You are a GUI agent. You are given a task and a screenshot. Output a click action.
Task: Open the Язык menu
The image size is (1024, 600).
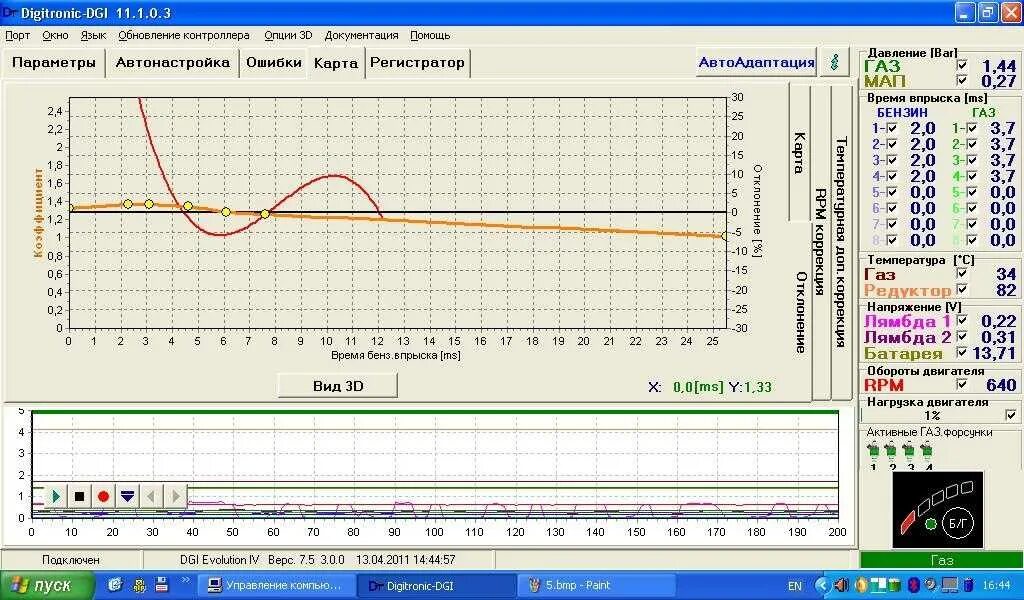click(x=93, y=35)
